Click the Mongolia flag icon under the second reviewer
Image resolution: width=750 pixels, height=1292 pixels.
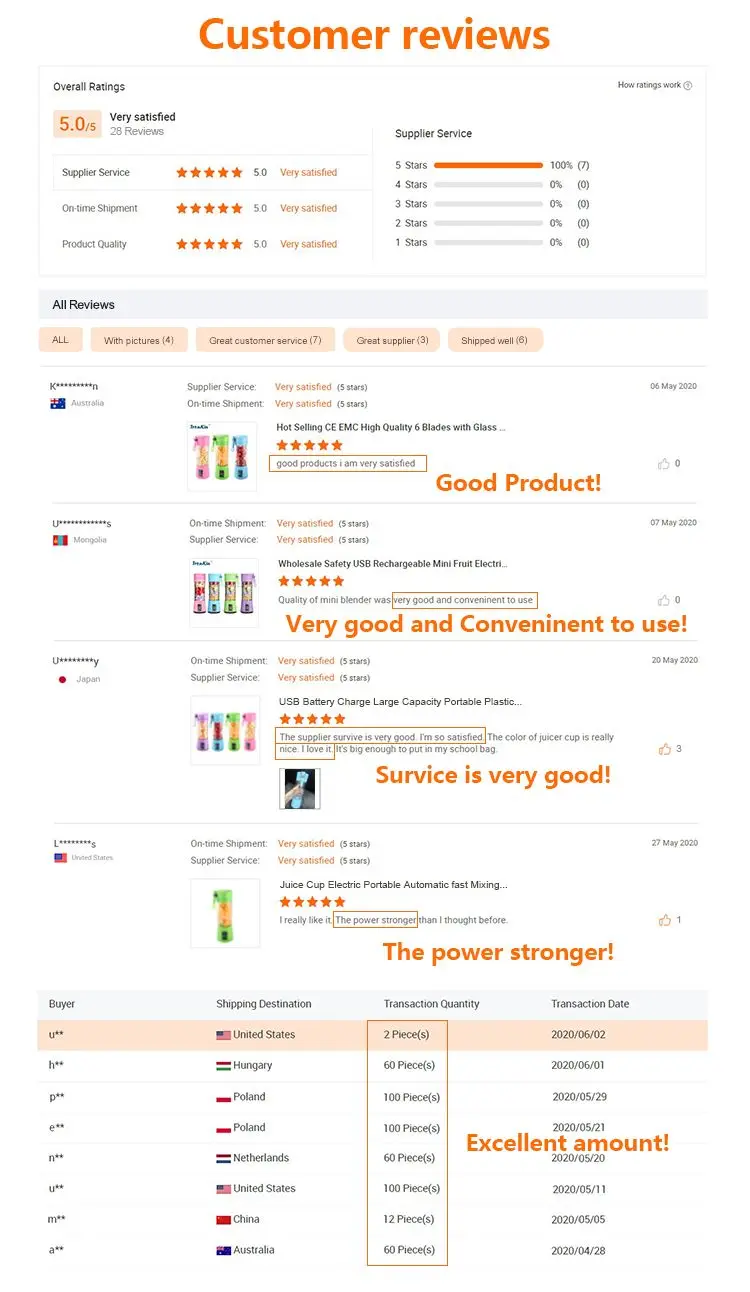(58, 540)
